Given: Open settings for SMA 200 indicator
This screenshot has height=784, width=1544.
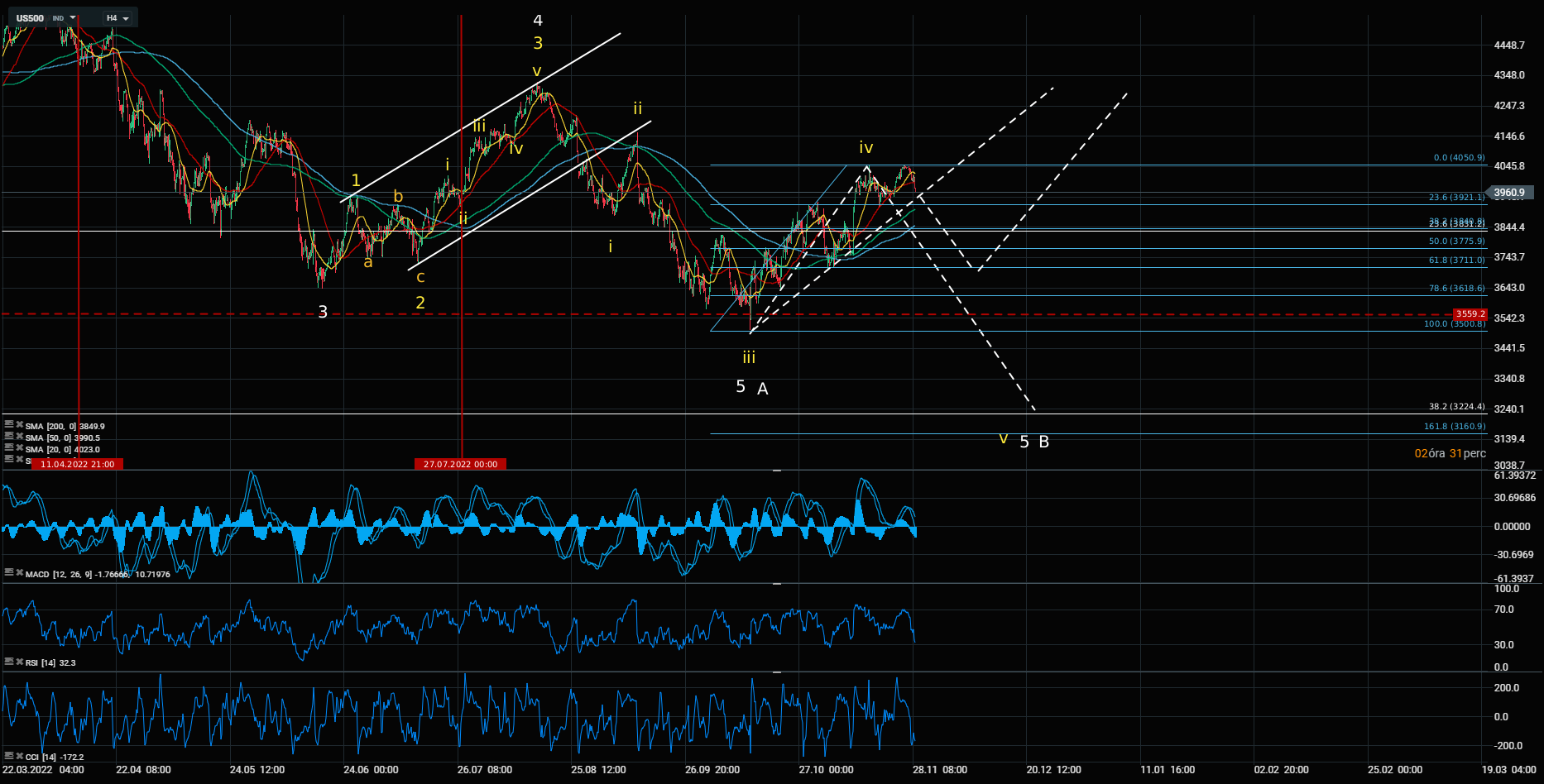Looking at the screenshot, I should coord(9,425).
